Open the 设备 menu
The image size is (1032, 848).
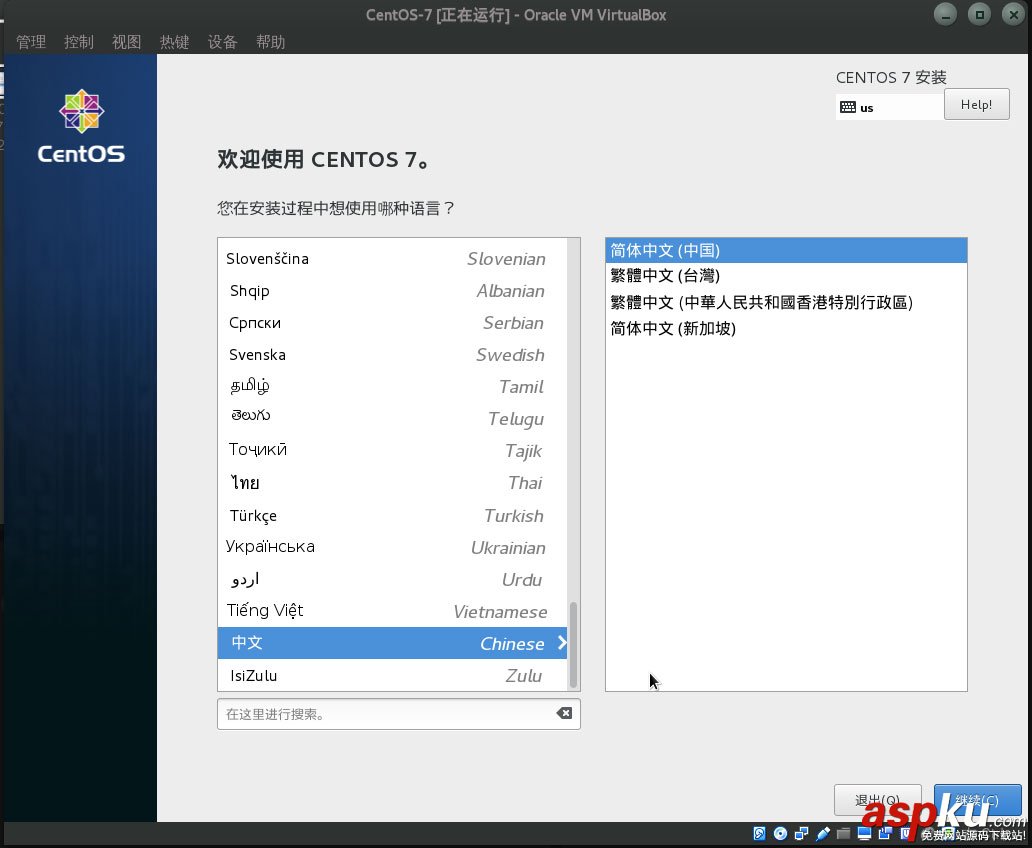tap(222, 42)
